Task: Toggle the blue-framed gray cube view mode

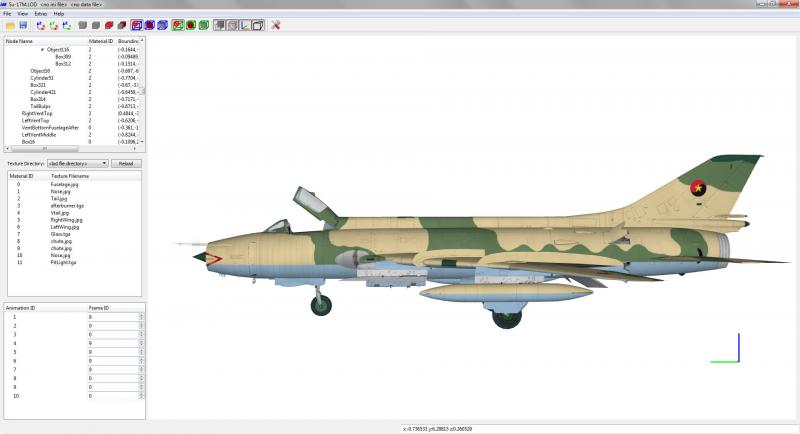Action: pyautogui.click(x=163, y=25)
